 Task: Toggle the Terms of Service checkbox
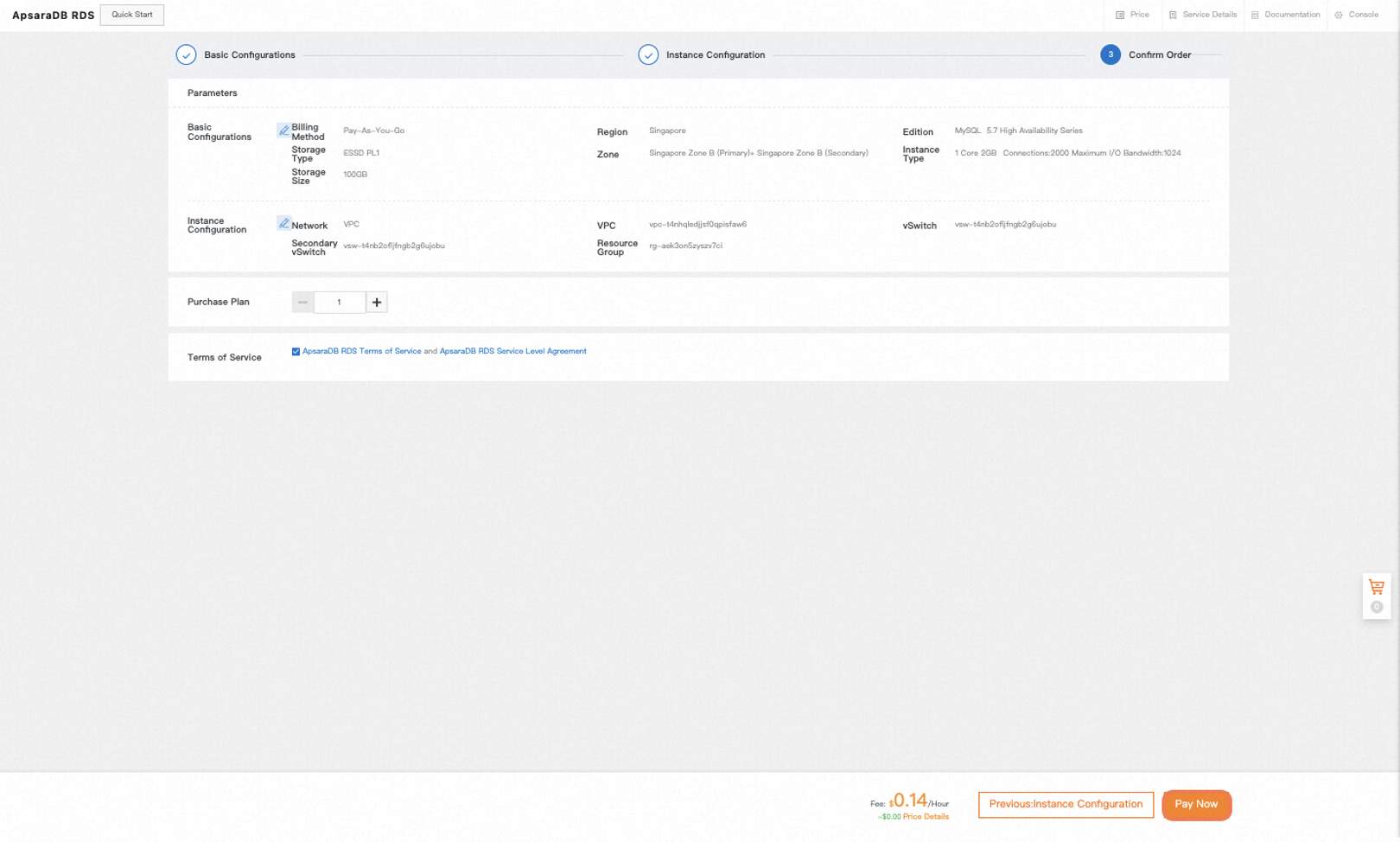pyautogui.click(x=296, y=351)
